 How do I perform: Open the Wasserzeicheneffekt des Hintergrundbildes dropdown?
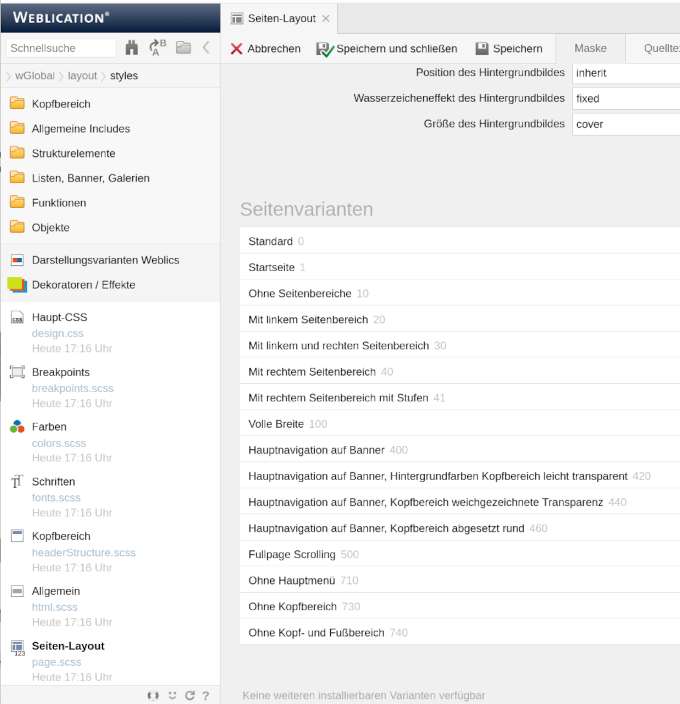pos(626,99)
